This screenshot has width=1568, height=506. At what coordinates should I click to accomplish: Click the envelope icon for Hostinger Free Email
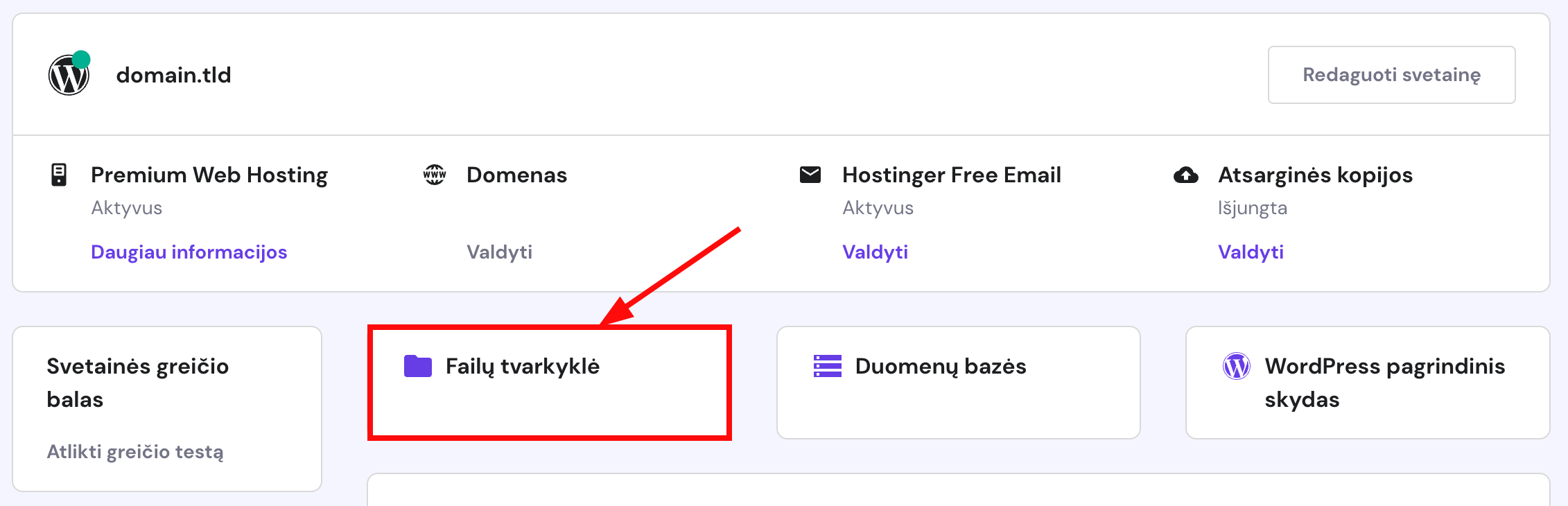810,175
